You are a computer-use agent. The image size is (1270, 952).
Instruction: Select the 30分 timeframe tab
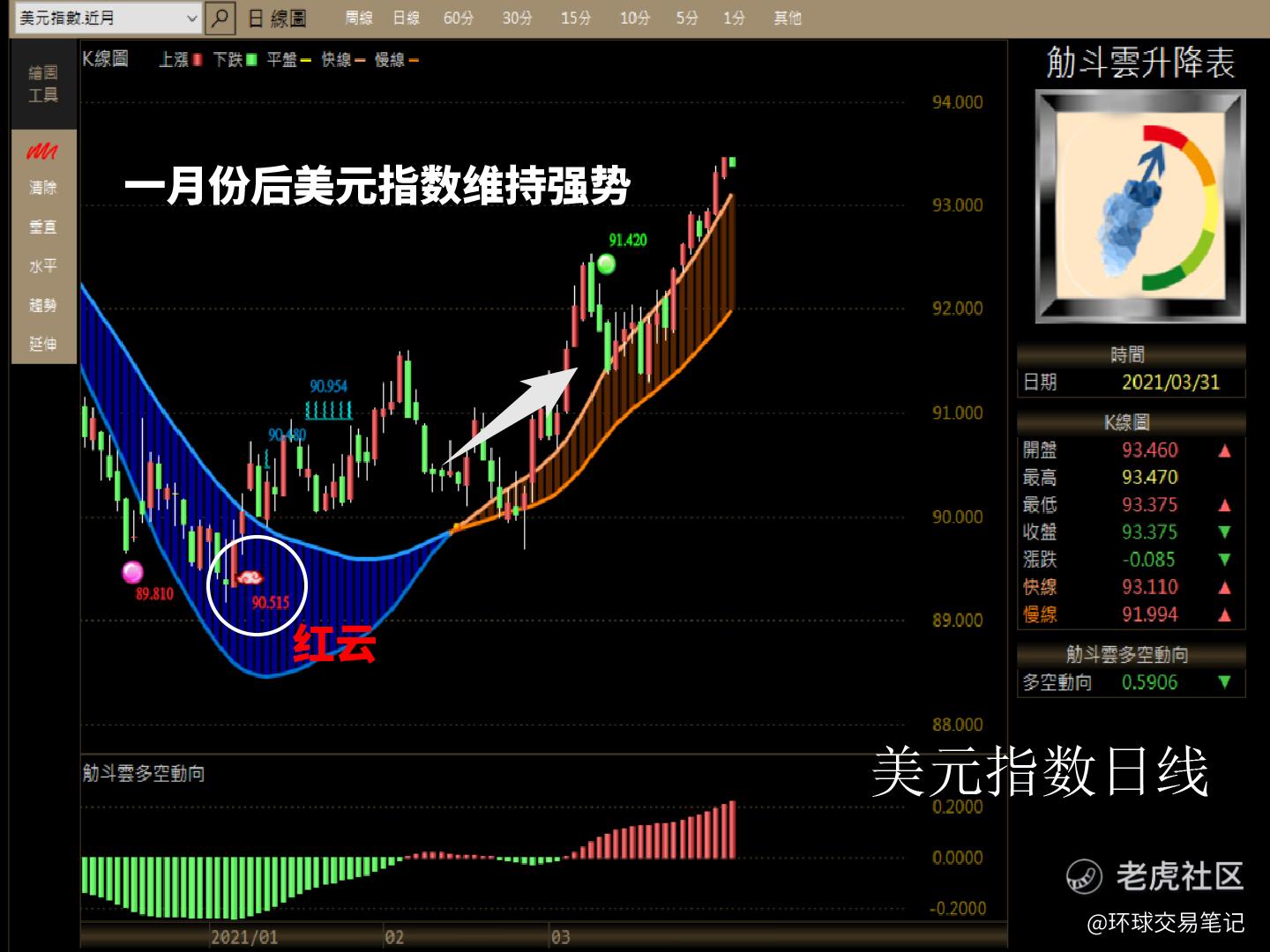[517, 18]
